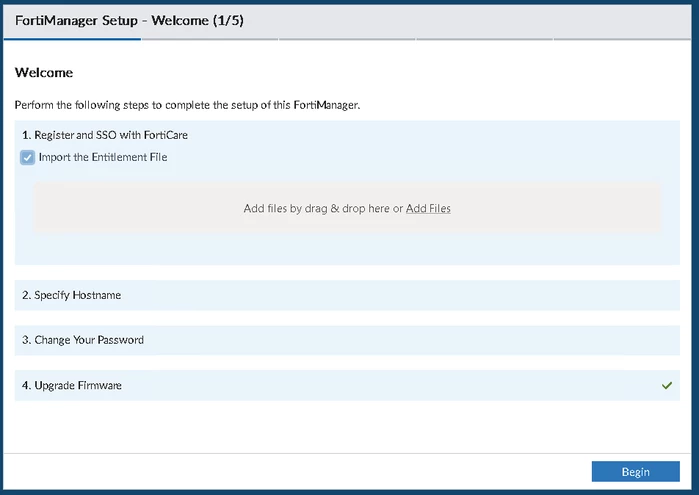Select step 1 Register and SSO with FortiCare
The height and width of the screenshot is (495, 699).
105,135
